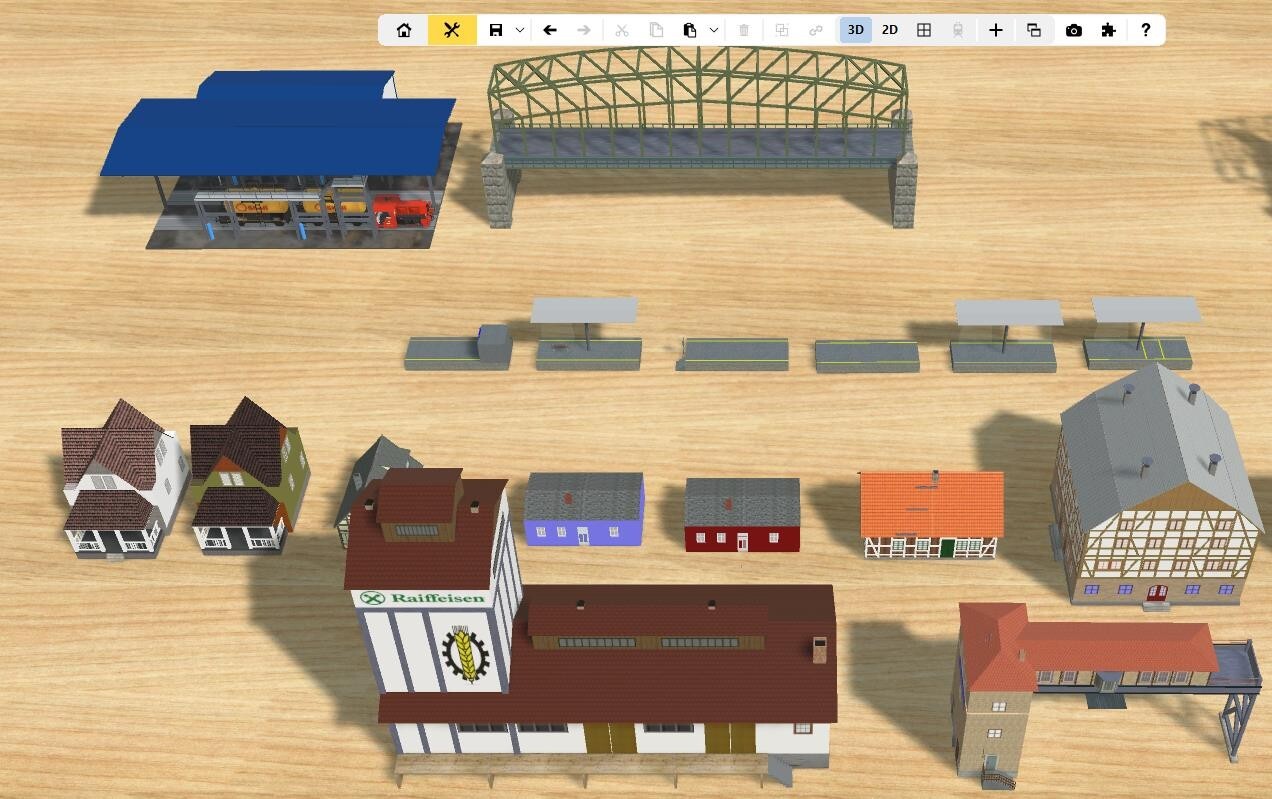
Task: Expand the save options dropdown arrow
Action: [x=520, y=30]
